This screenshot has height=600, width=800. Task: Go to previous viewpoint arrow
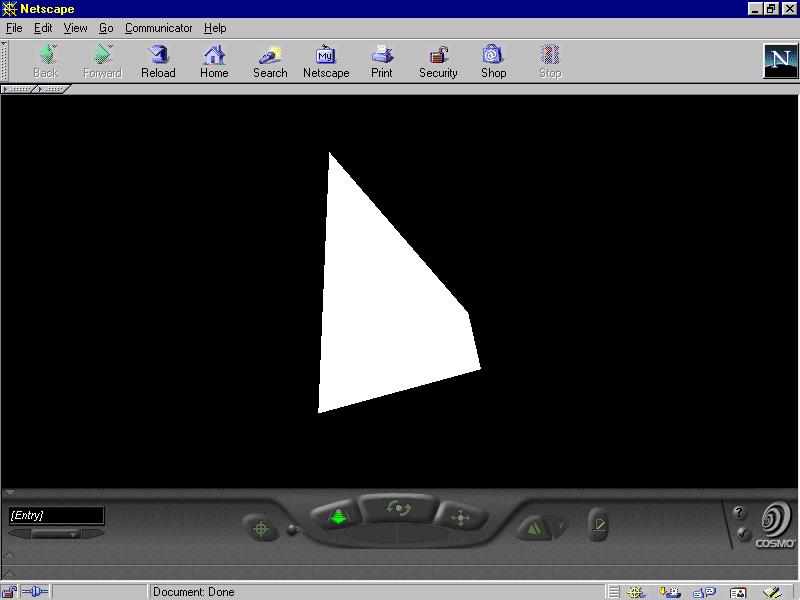point(18,534)
